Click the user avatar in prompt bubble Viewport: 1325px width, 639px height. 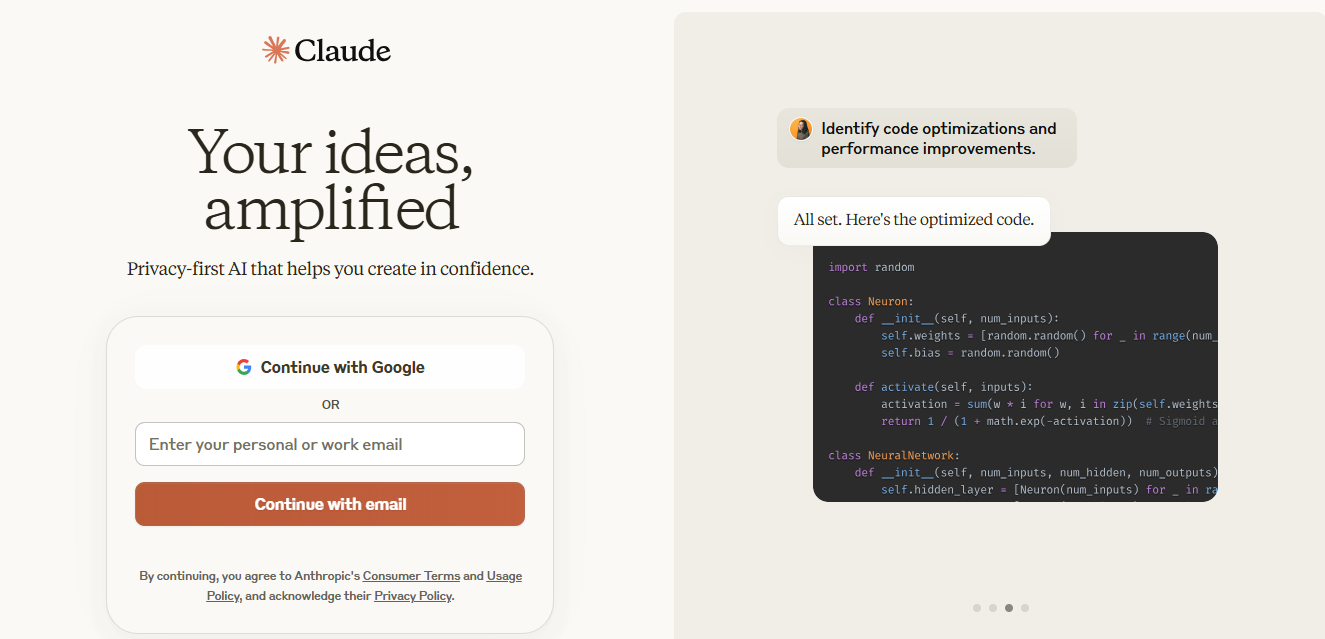point(801,129)
